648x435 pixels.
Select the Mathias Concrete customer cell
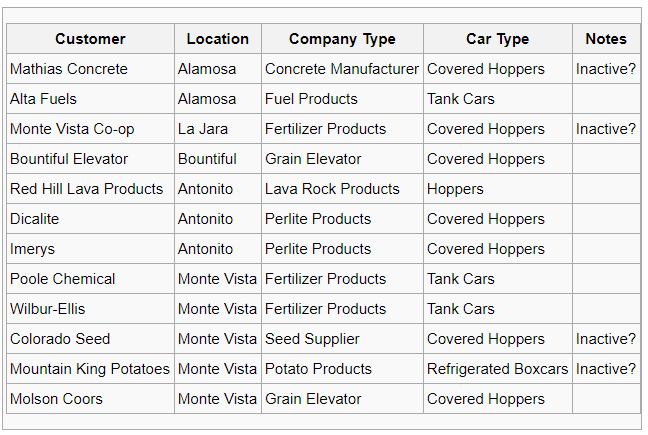click(91, 69)
